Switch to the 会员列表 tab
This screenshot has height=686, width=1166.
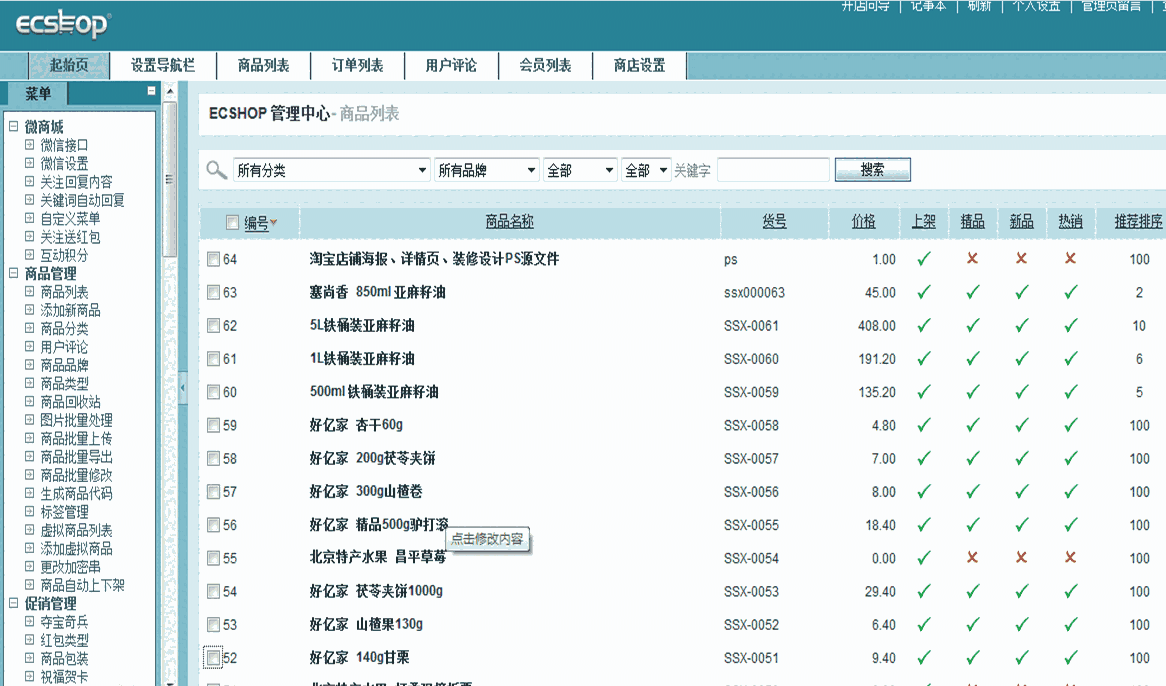pos(545,65)
